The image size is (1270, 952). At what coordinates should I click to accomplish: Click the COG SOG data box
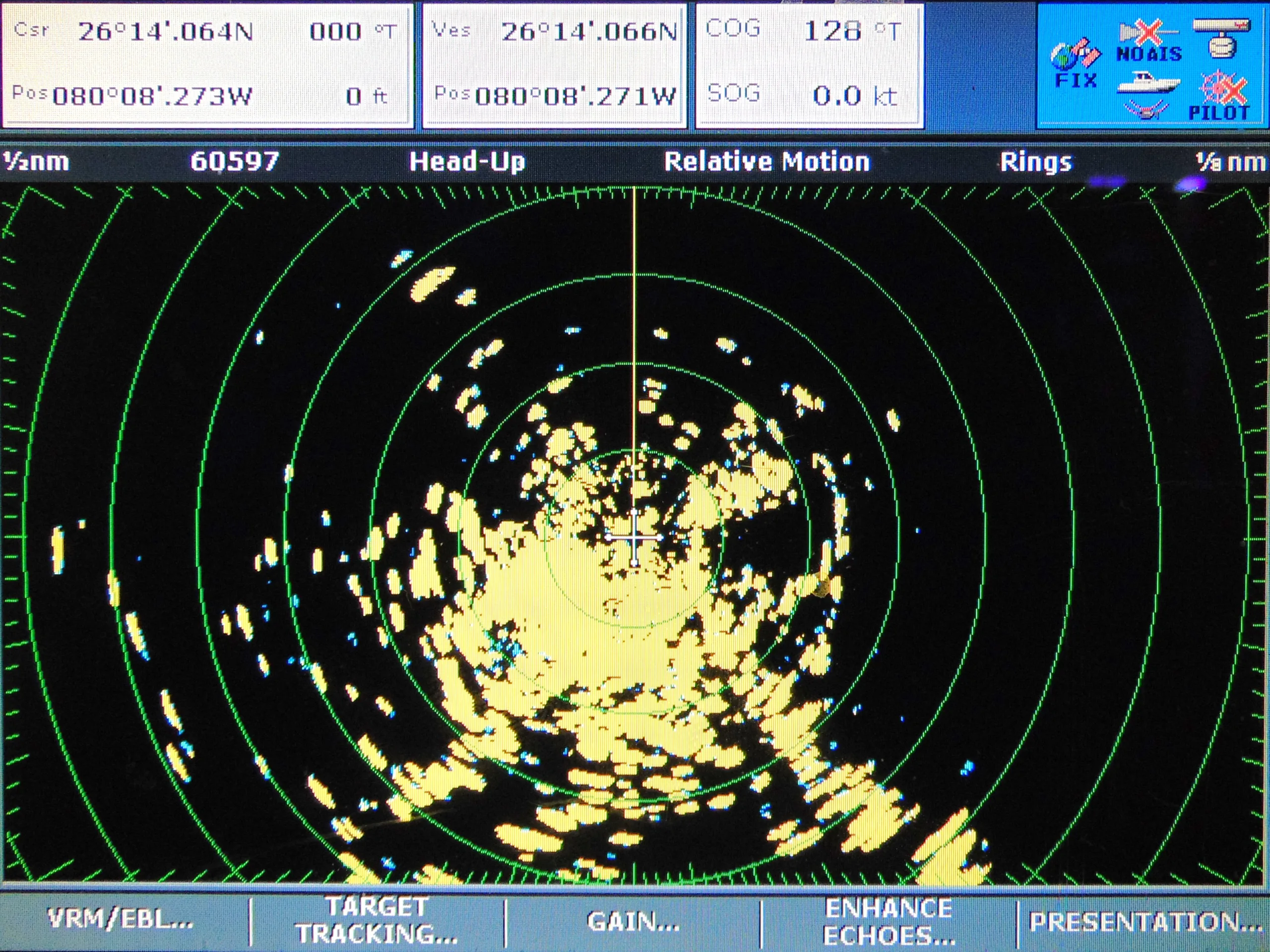pyautogui.click(x=810, y=64)
